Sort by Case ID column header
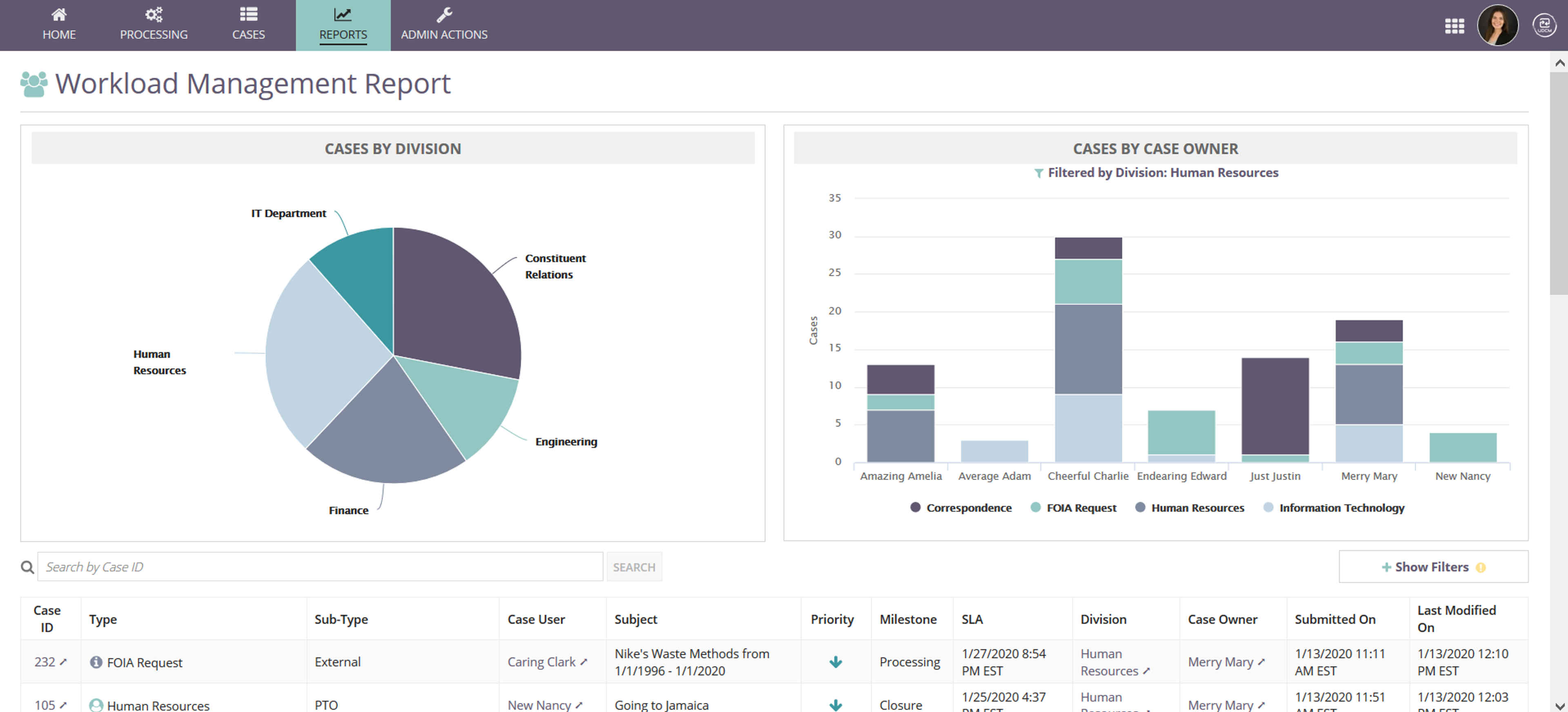The image size is (1568, 712). click(47, 618)
